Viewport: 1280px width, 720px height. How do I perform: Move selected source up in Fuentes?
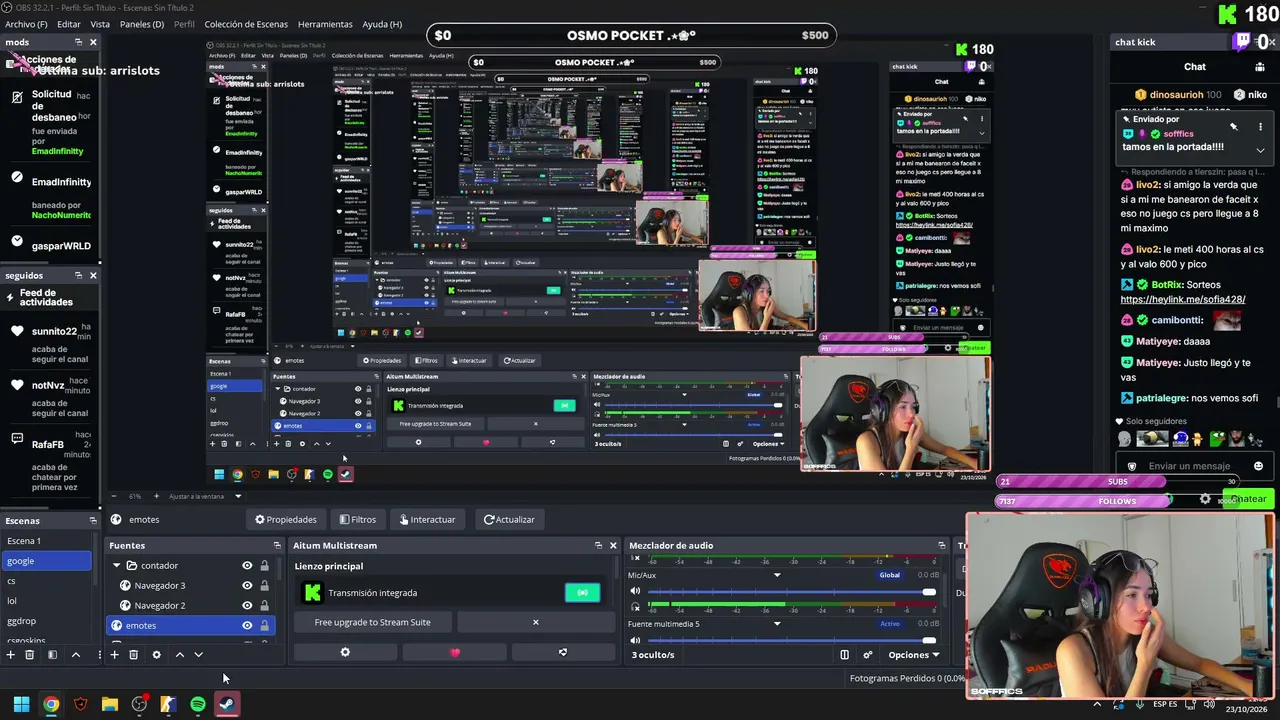[x=180, y=655]
